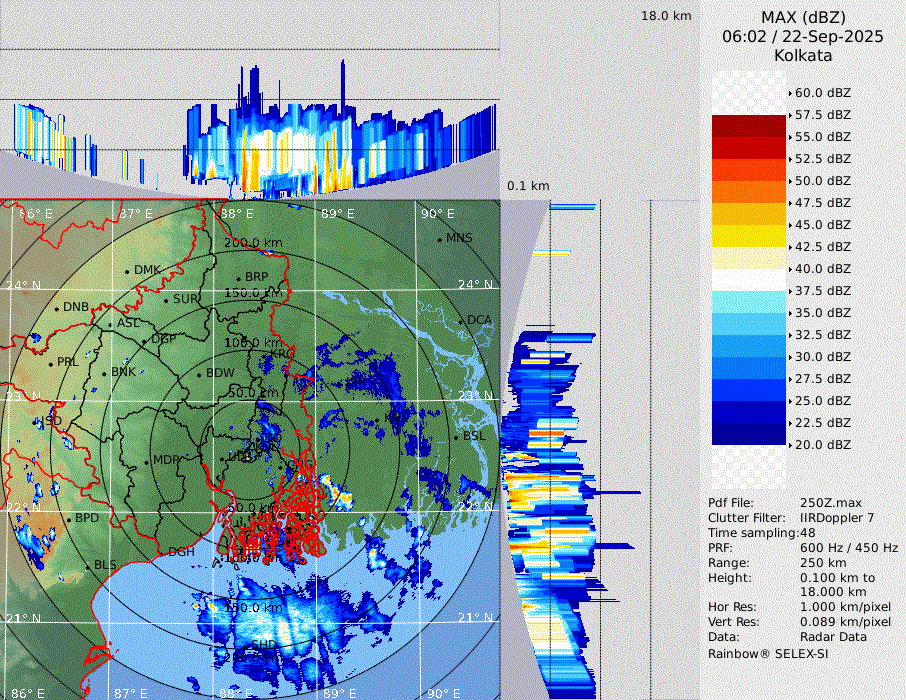Select the 06:02 / 22-Sep-2025 timestamp
906x700 pixels.
click(803, 36)
